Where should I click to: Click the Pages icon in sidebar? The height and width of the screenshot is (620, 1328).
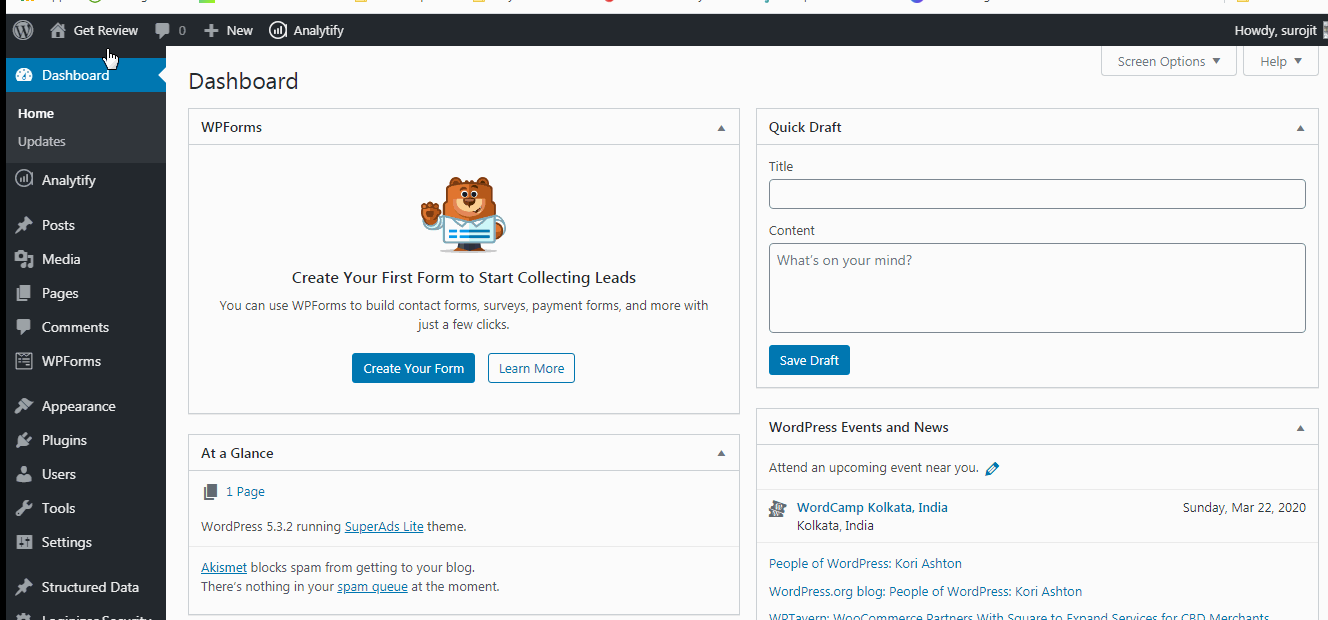click(x=24, y=293)
